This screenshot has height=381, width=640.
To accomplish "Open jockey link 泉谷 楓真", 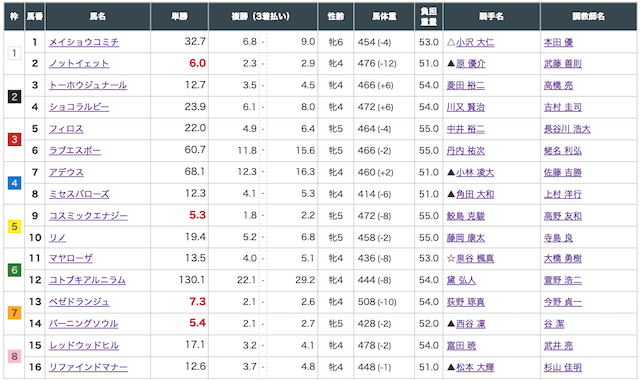I will point(475,258).
